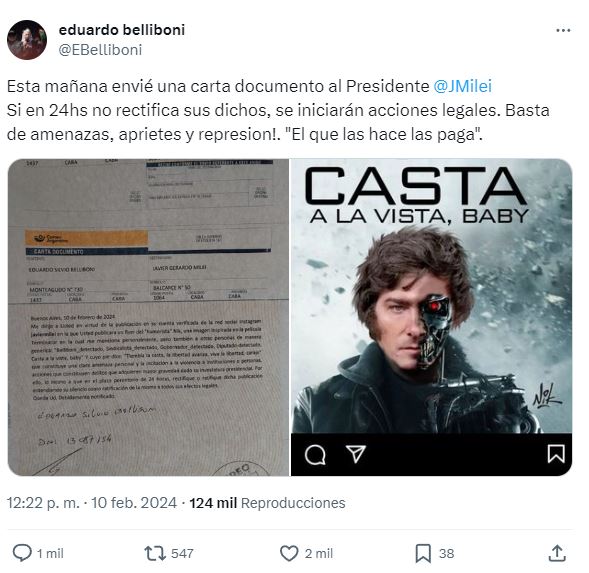
Task: Click the 1 mil replies count
Action: pos(50,553)
